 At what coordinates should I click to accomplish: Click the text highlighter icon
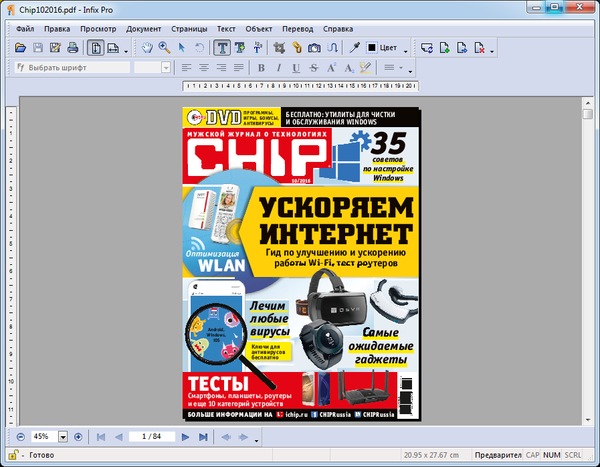click(366, 68)
